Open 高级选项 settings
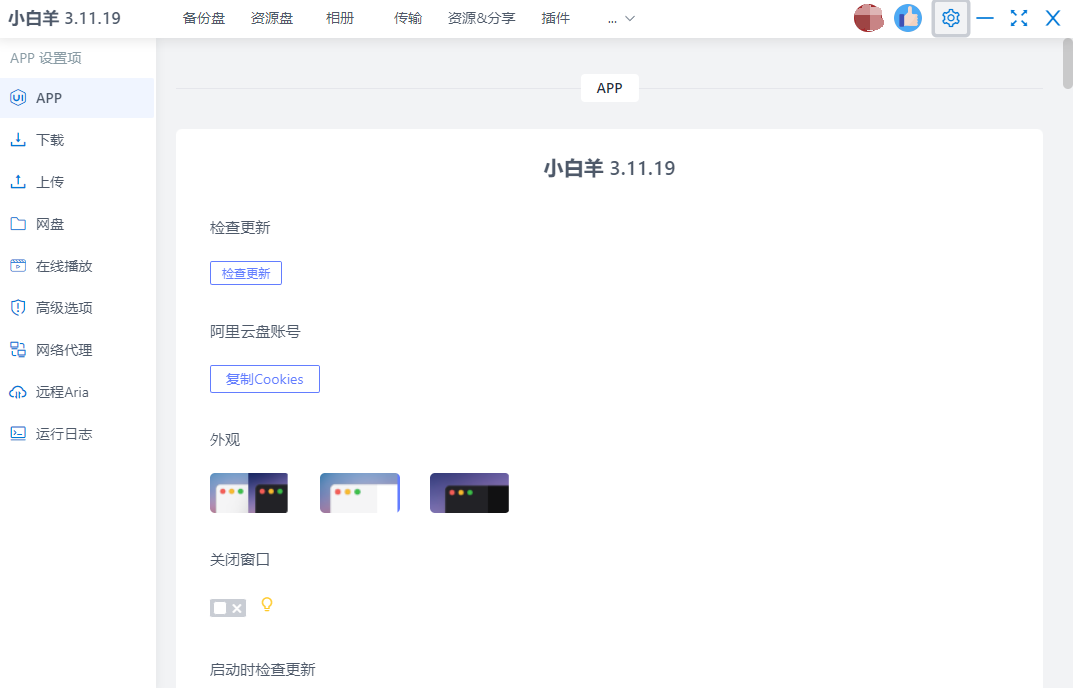This screenshot has height=688, width=1073. (x=77, y=308)
